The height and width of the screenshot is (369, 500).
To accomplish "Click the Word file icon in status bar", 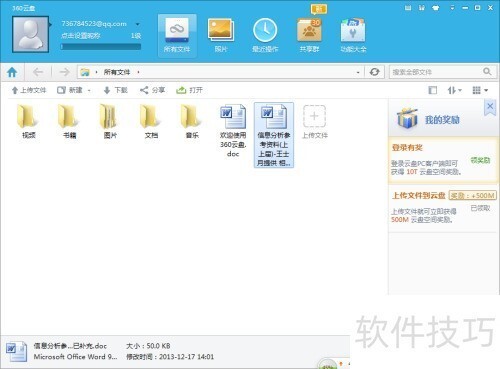I will (x=16, y=351).
